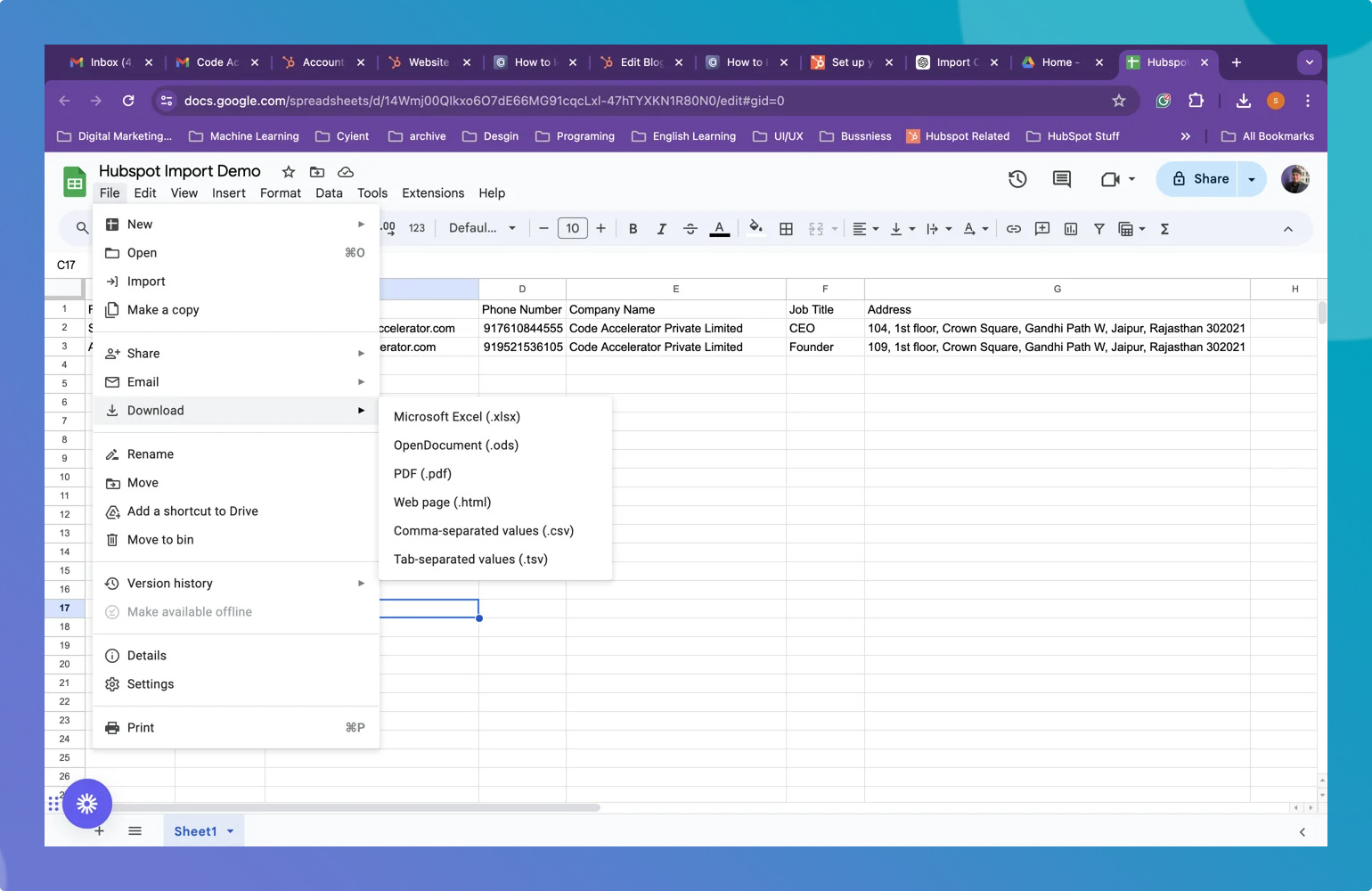Expand the Download submenu arrow

click(361, 410)
